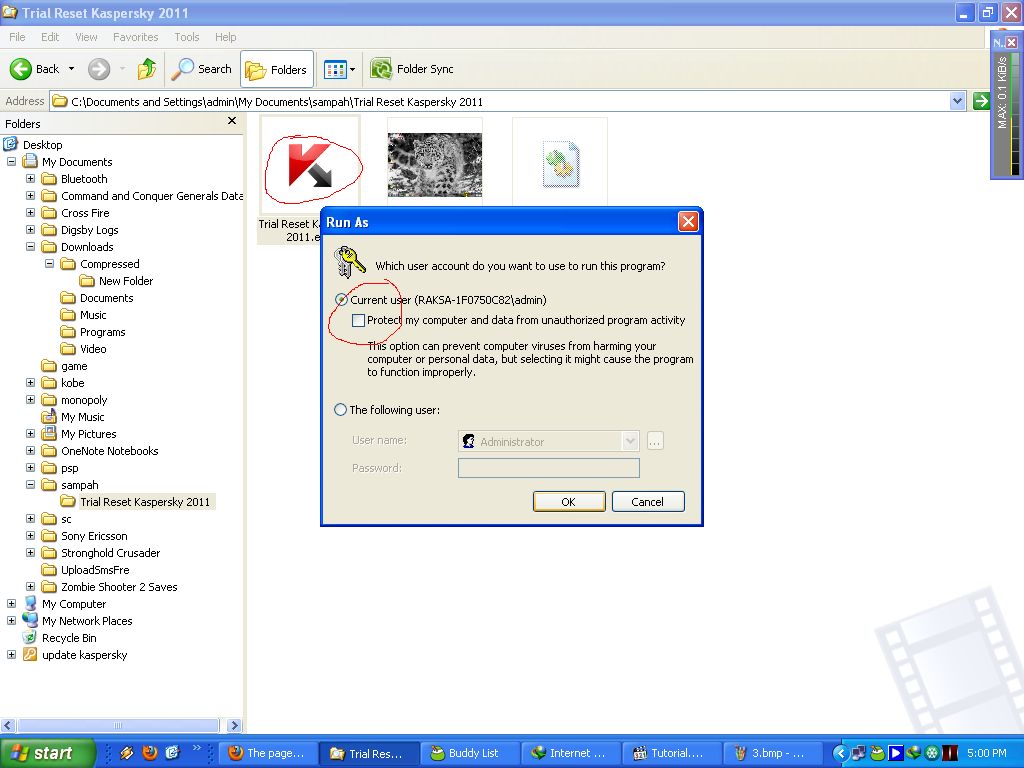Select the Current user radio button

click(341, 300)
